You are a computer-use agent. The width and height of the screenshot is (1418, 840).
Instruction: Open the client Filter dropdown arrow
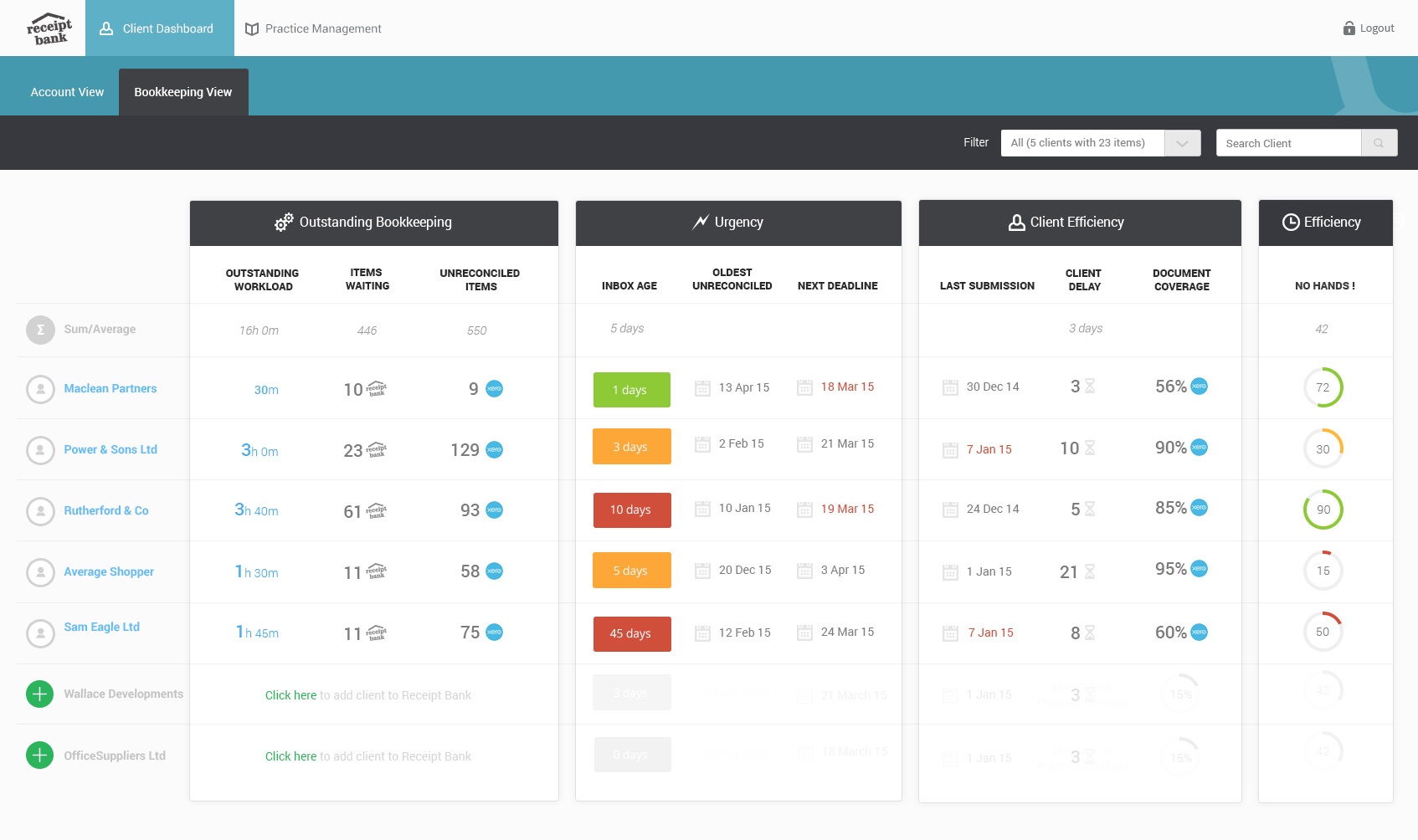click(1182, 143)
